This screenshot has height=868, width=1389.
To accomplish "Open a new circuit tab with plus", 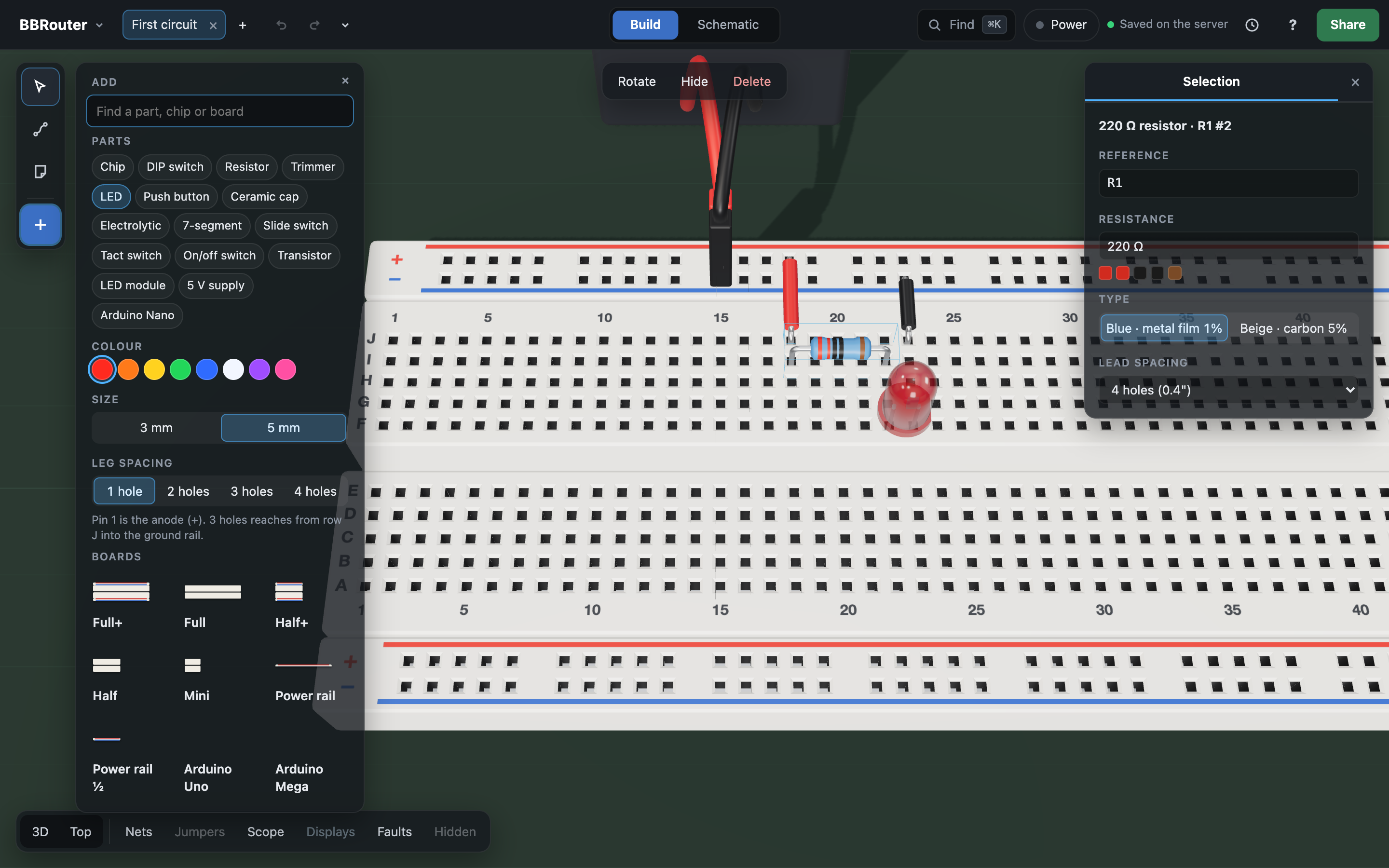I will pyautogui.click(x=243, y=25).
